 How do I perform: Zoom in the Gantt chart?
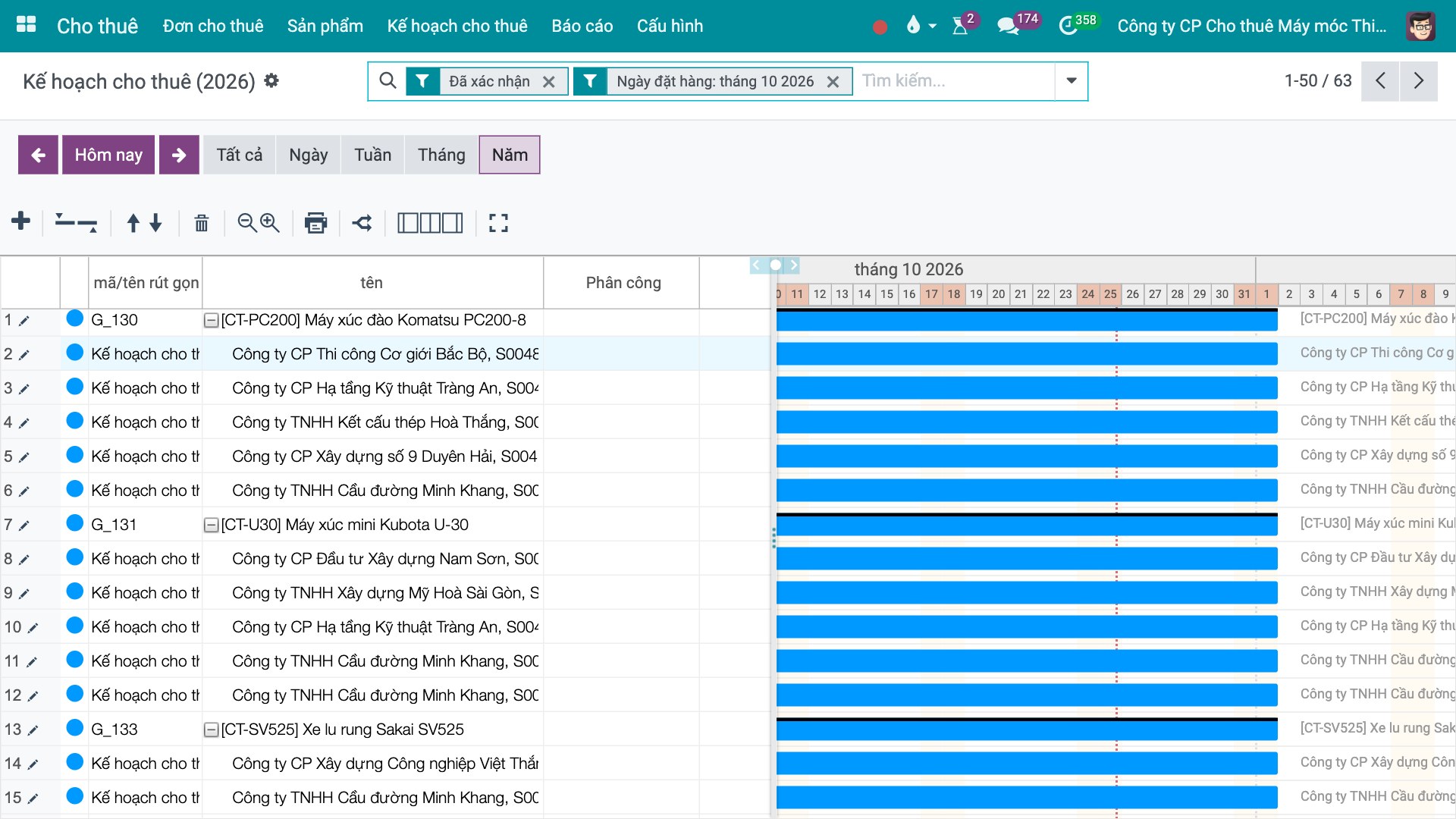click(270, 223)
